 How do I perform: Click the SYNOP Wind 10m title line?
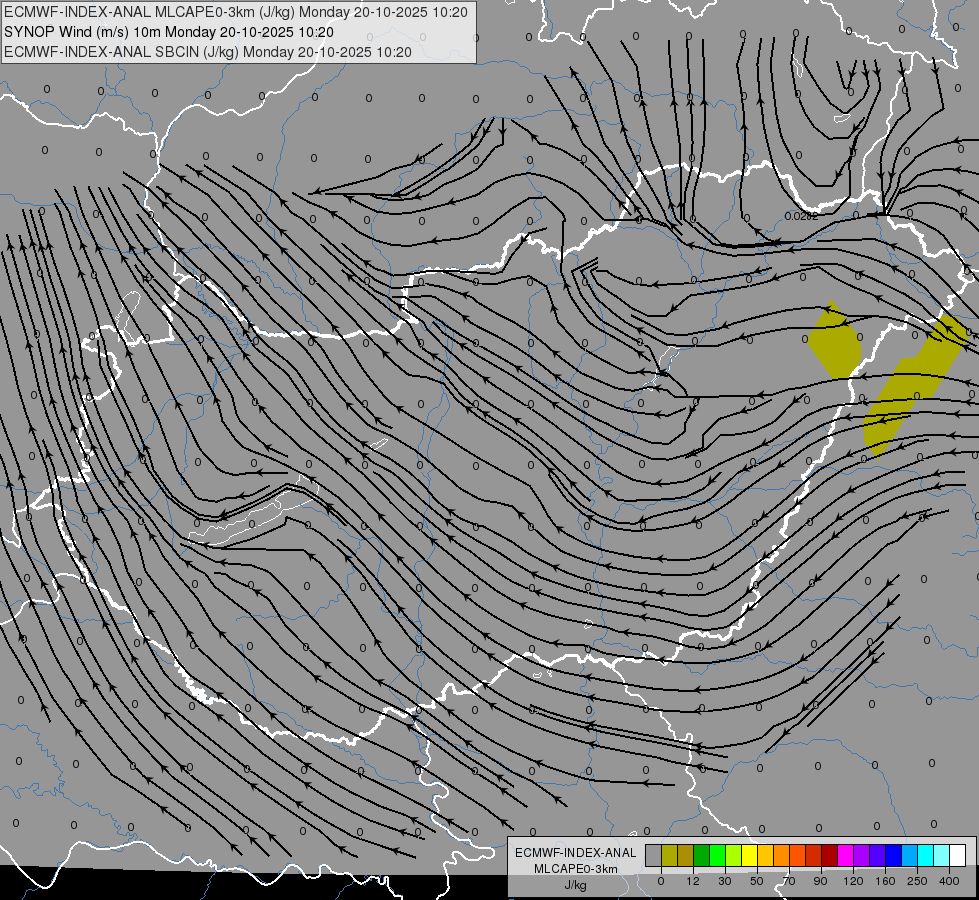169,32
